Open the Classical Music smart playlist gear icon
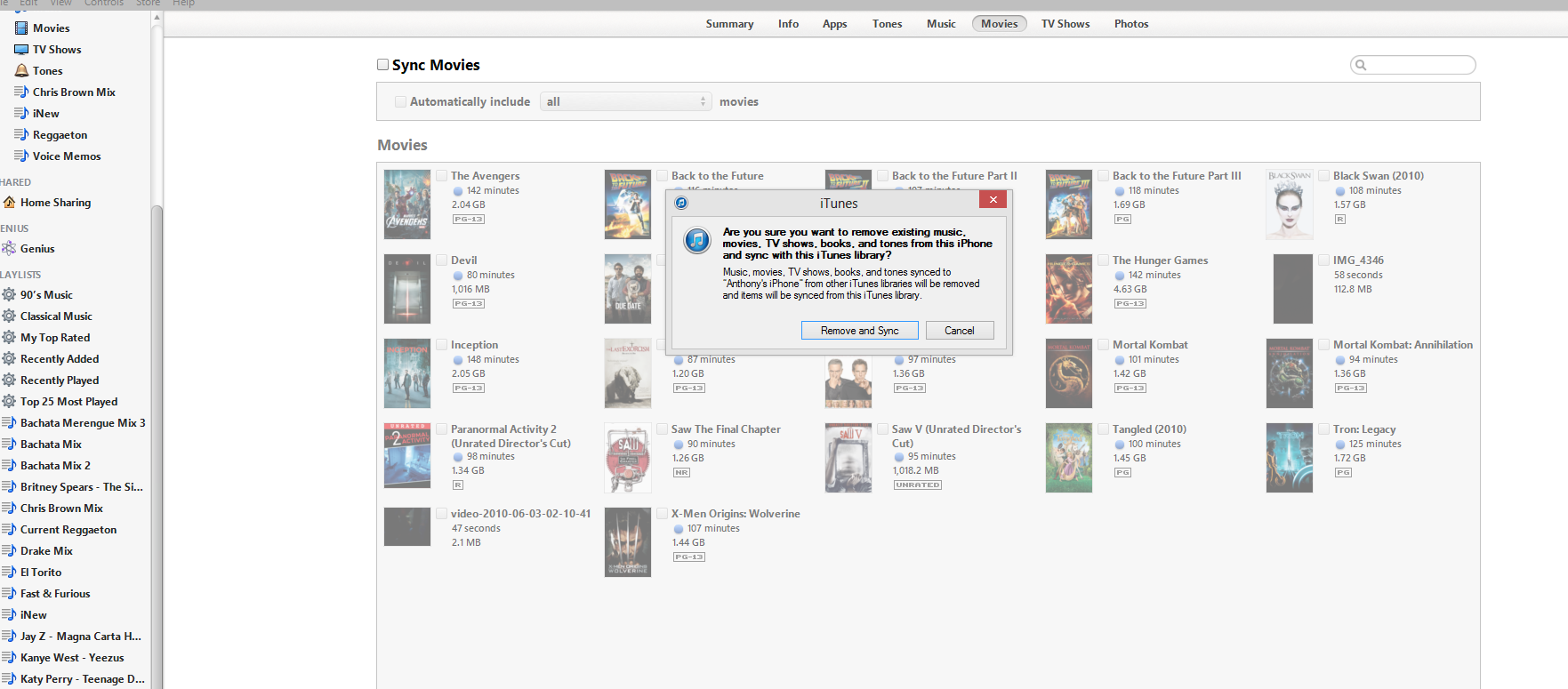 (9, 316)
